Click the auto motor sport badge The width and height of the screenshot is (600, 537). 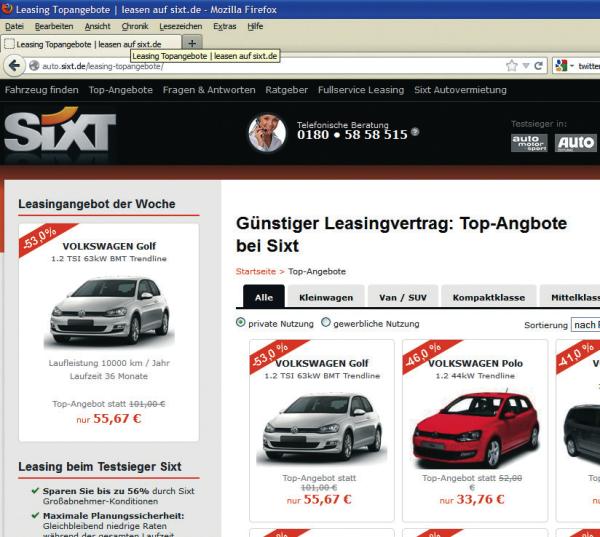[529, 143]
